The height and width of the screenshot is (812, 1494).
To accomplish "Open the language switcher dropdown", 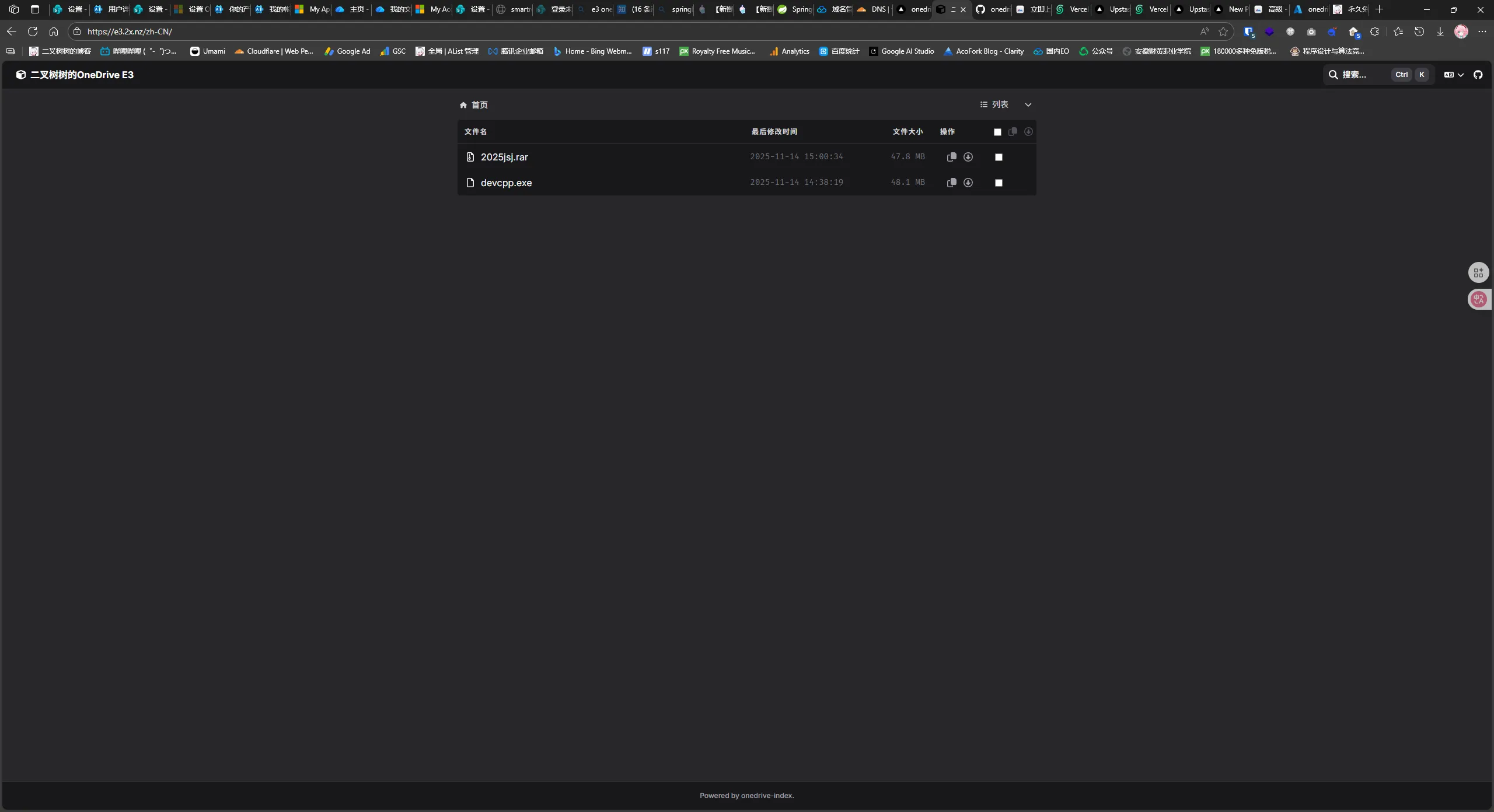I will pos(1454,75).
